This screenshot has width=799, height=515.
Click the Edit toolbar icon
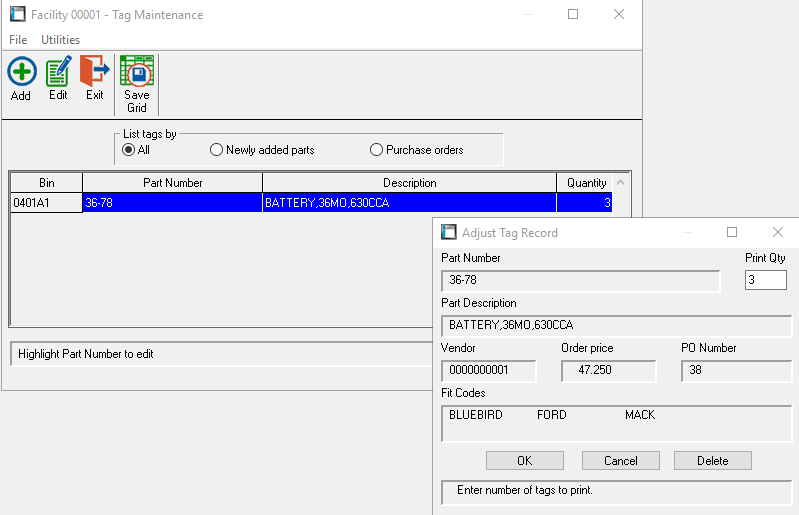pos(58,73)
